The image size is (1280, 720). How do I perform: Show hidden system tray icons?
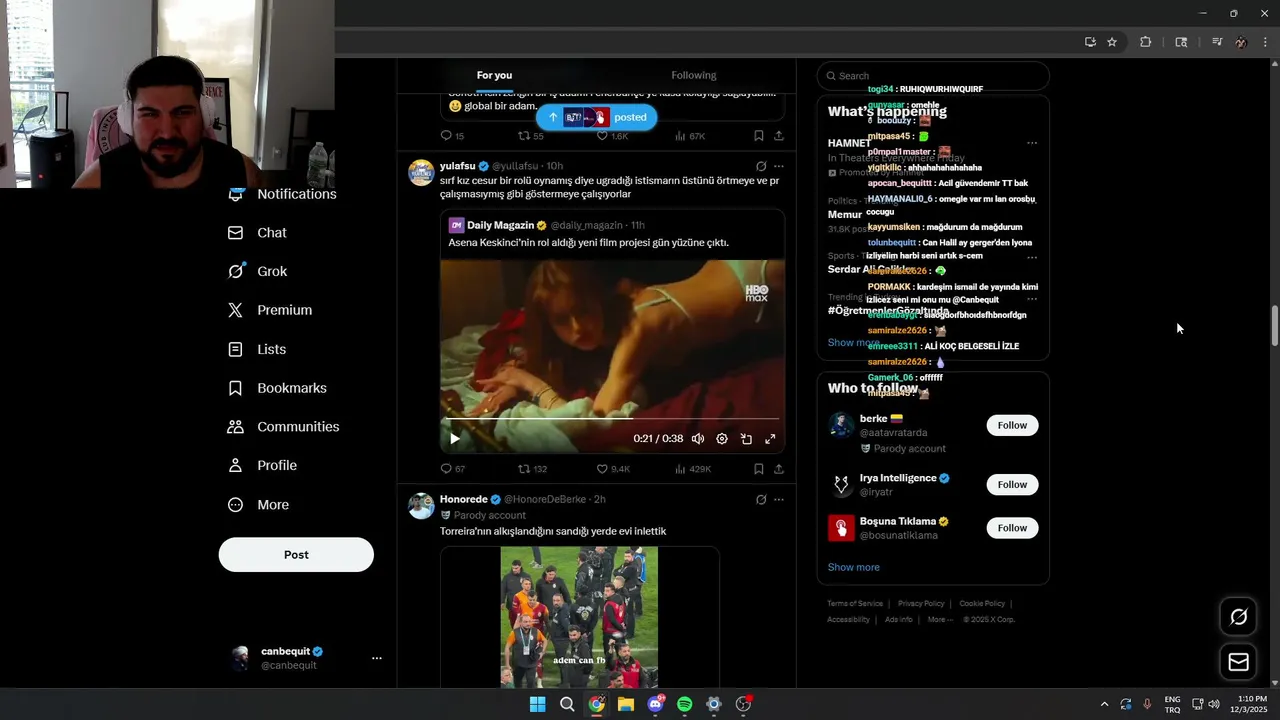(x=1104, y=704)
